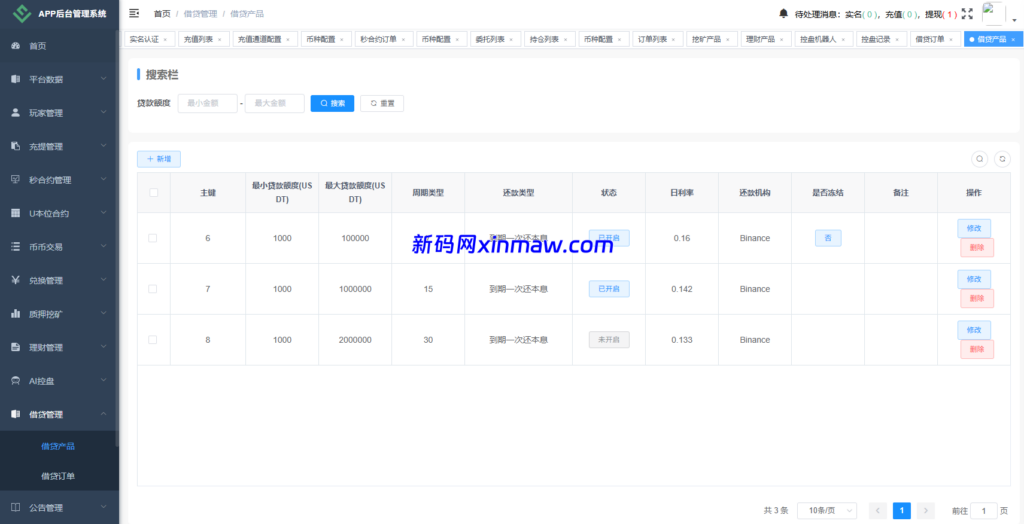Click 删除 for row 主键 7

coord(977,299)
